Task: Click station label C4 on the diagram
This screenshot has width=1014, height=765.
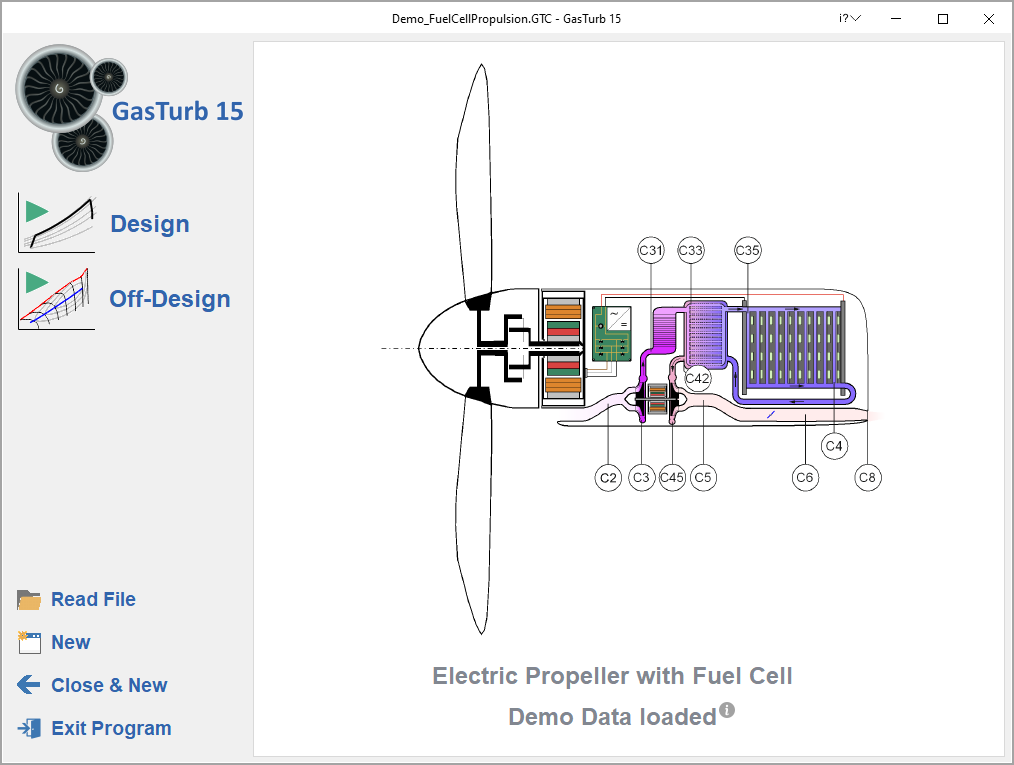Action: [x=834, y=446]
